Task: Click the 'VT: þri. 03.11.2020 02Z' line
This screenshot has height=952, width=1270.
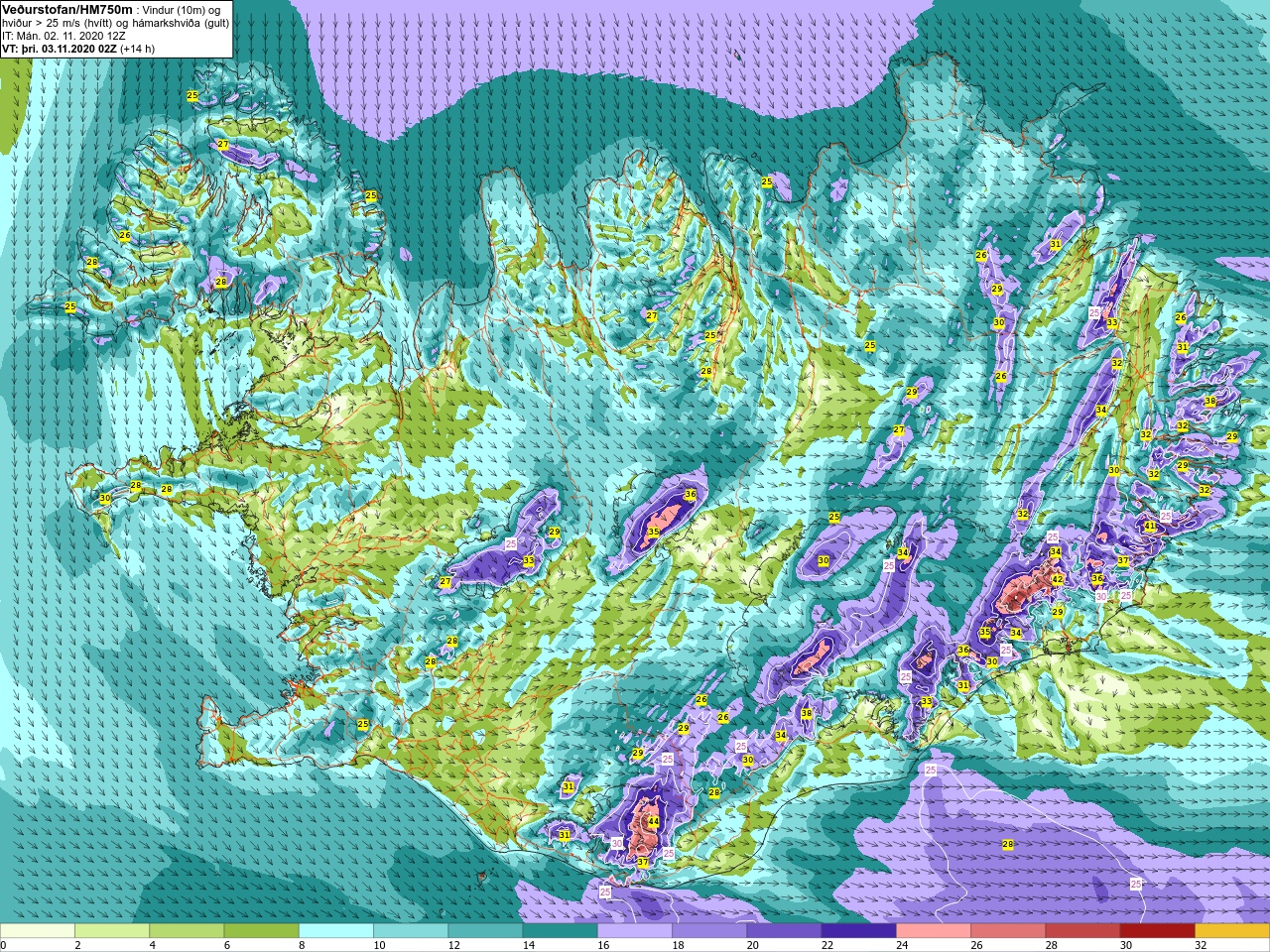Action: click(59, 49)
